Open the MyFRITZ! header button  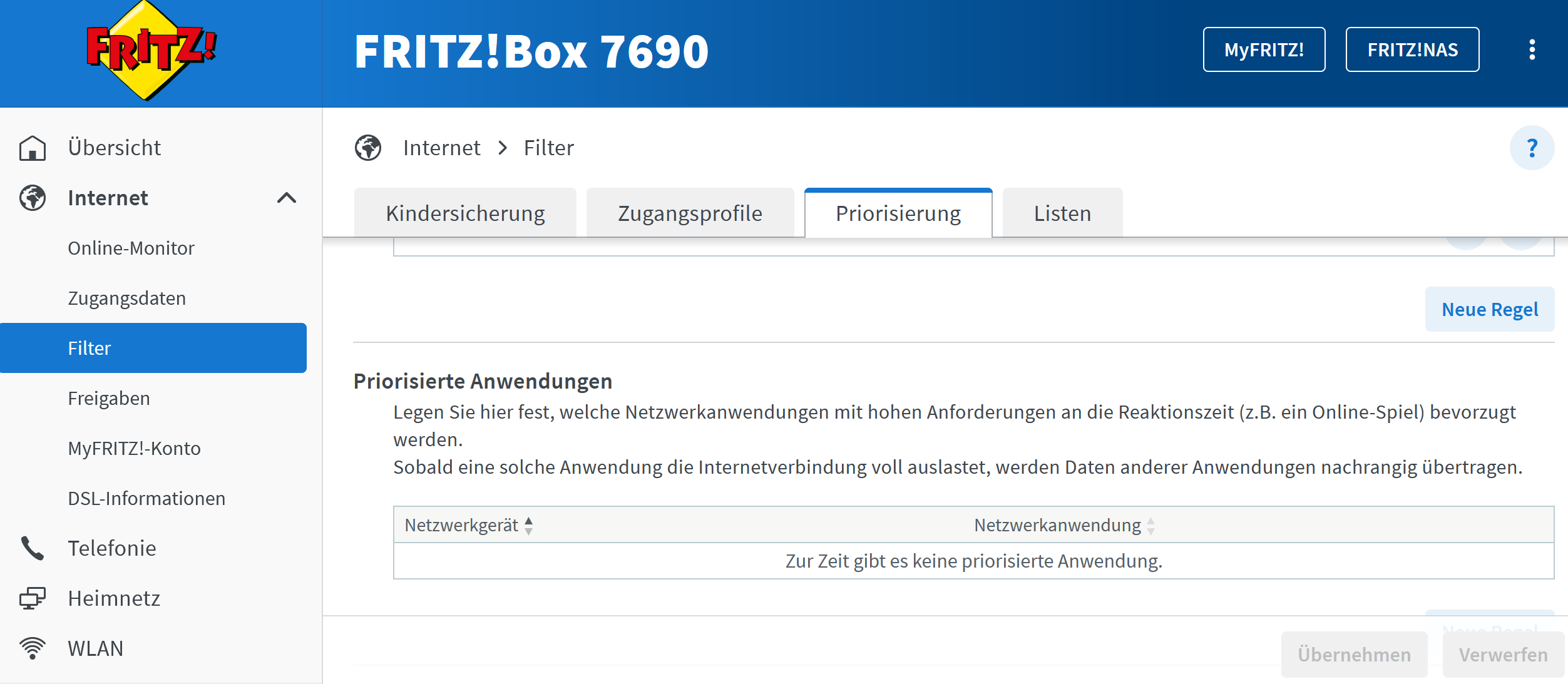click(1264, 49)
